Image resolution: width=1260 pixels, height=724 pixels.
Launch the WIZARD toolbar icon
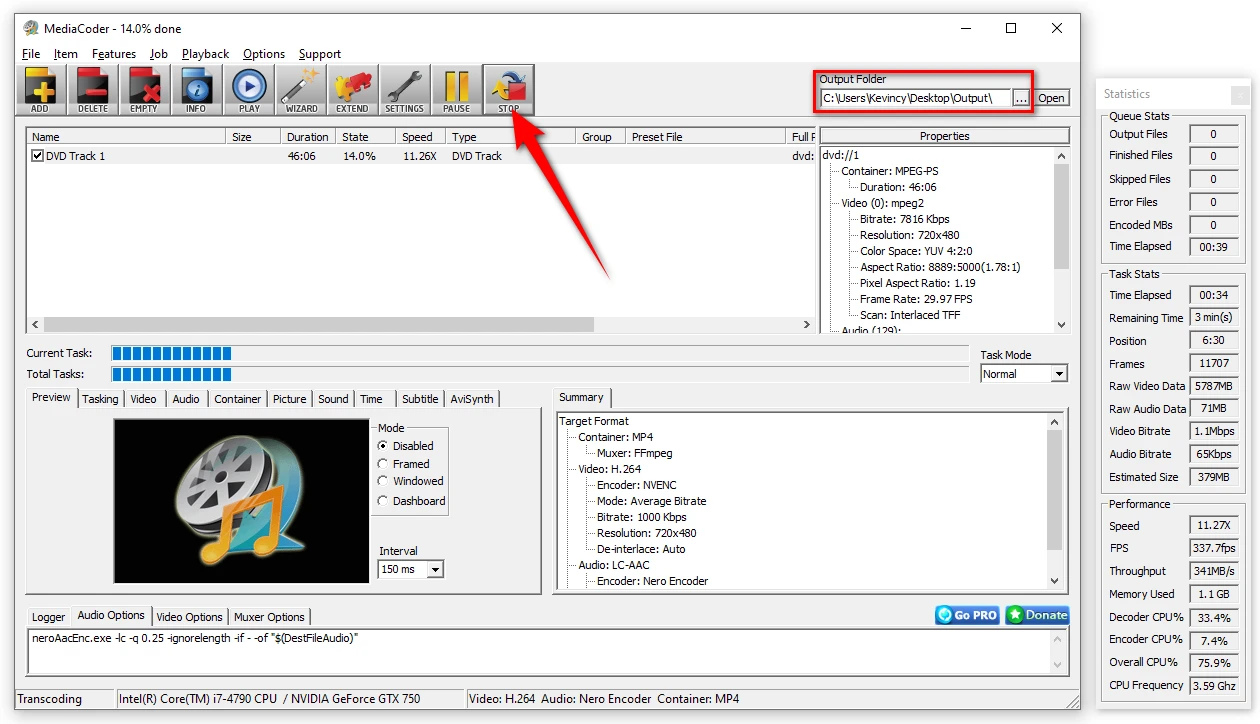click(x=301, y=90)
